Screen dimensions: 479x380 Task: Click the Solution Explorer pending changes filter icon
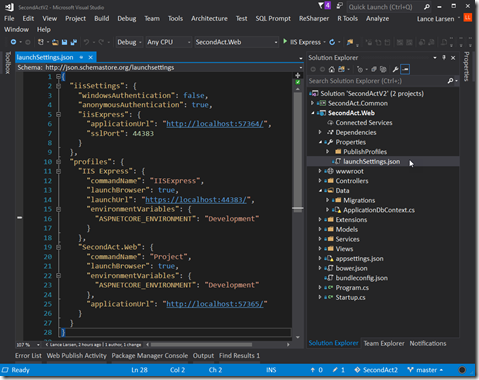tap(360, 69)
